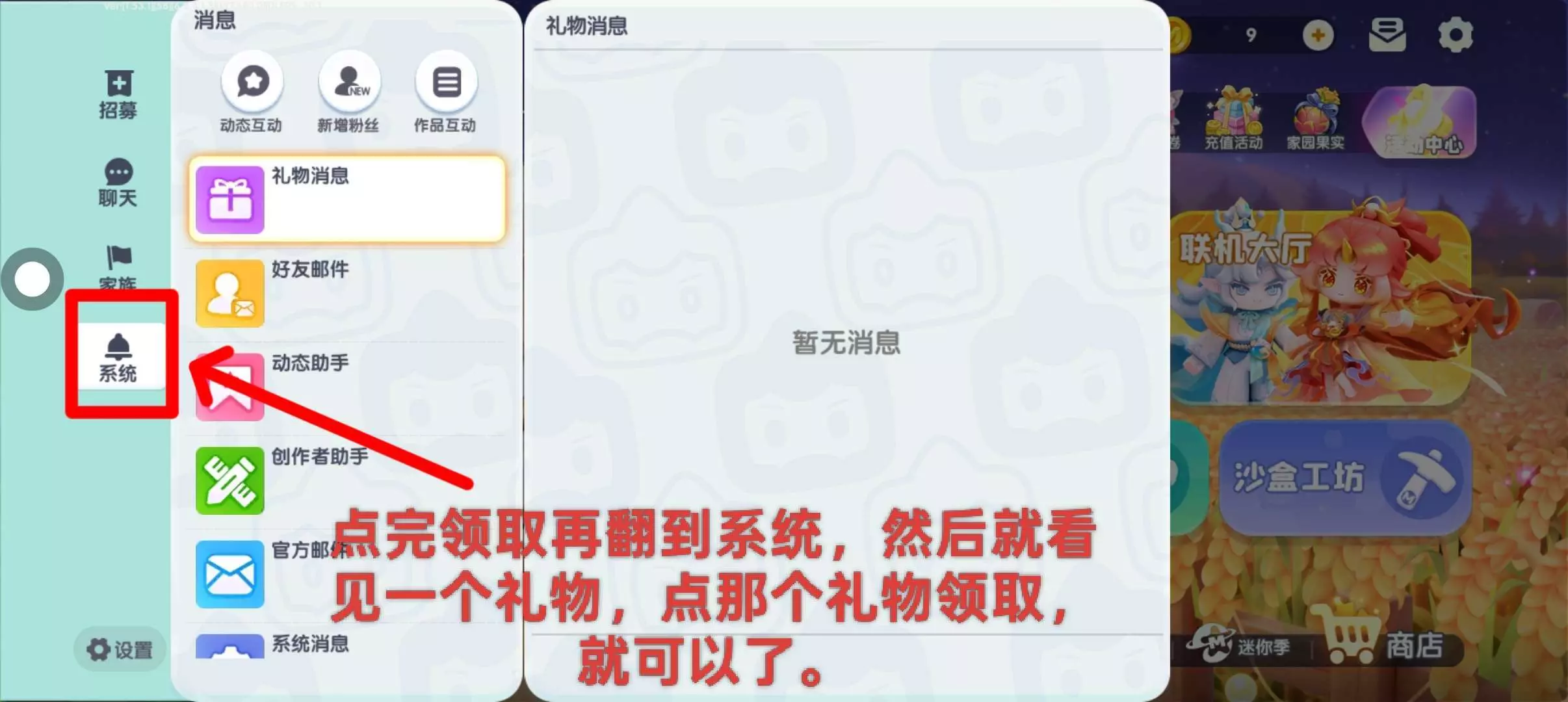This screenshot has height=702, width=1568.
Task: Switch to the 聊天 chat tab
Action: coord(118,183)
